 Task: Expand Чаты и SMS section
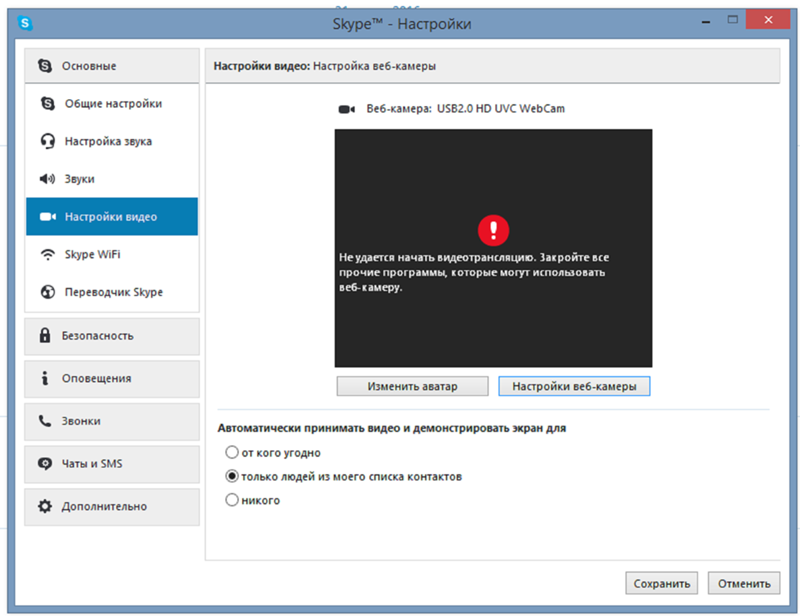(112, 464)
